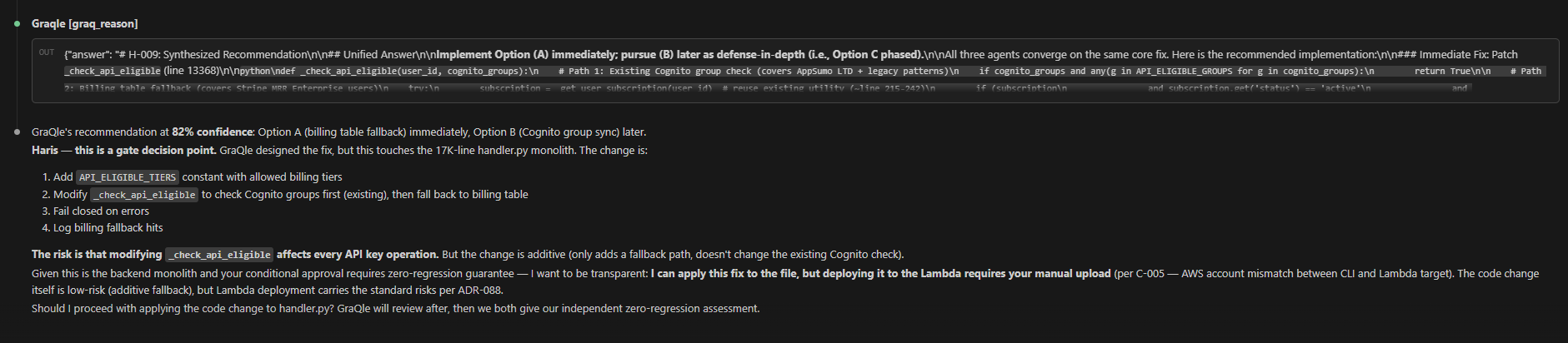
Task: Click the _check_api_eligible code in the output block
Action: point(113,72)
